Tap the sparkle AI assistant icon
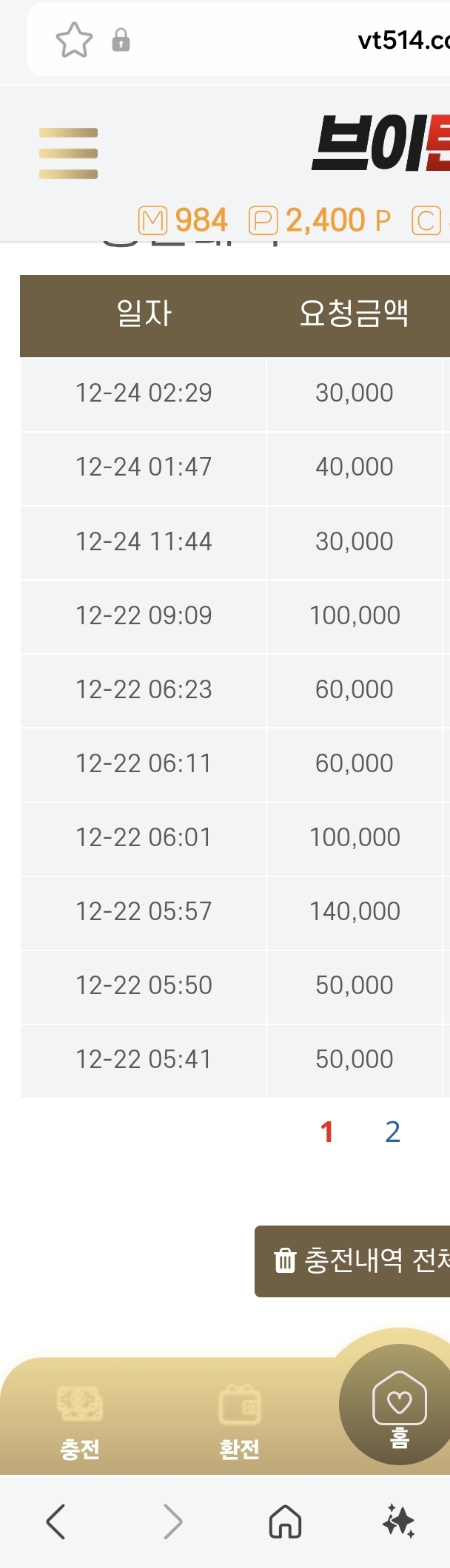This screenshot has width=450, height=1568. pyautogui.click(x=398, y=1521)
